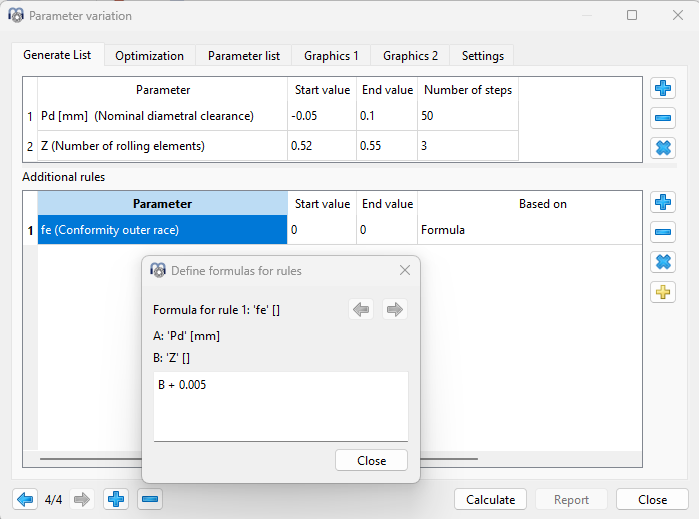Viewport: 699px width, 519px height.
Task: Clear all parameter rows with the X icon
Action: (x=662, y=148)
